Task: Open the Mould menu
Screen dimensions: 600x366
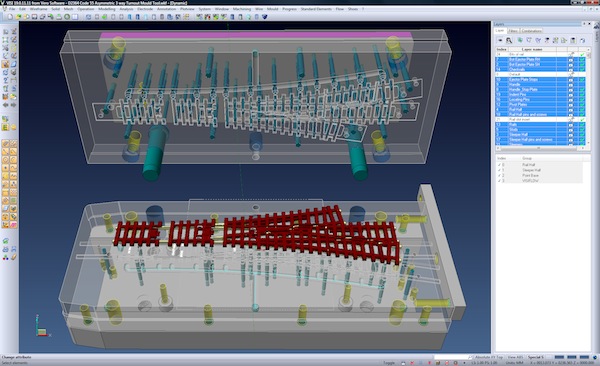Action: 272,9
